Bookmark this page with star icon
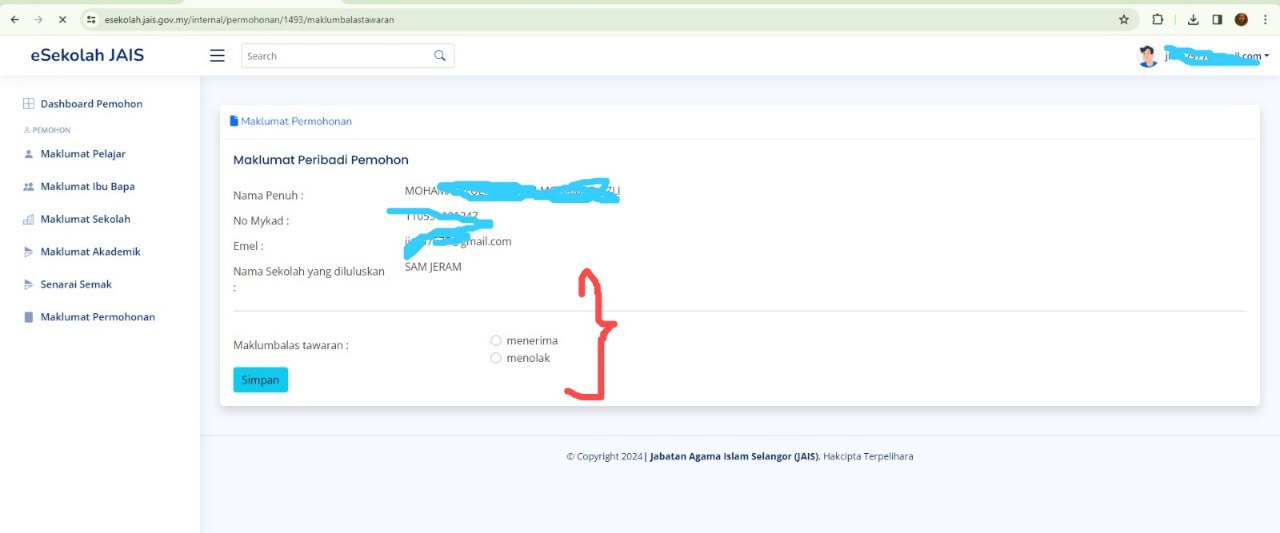This screenshot has width=1280, height=533. click(x=1123, y=19)
